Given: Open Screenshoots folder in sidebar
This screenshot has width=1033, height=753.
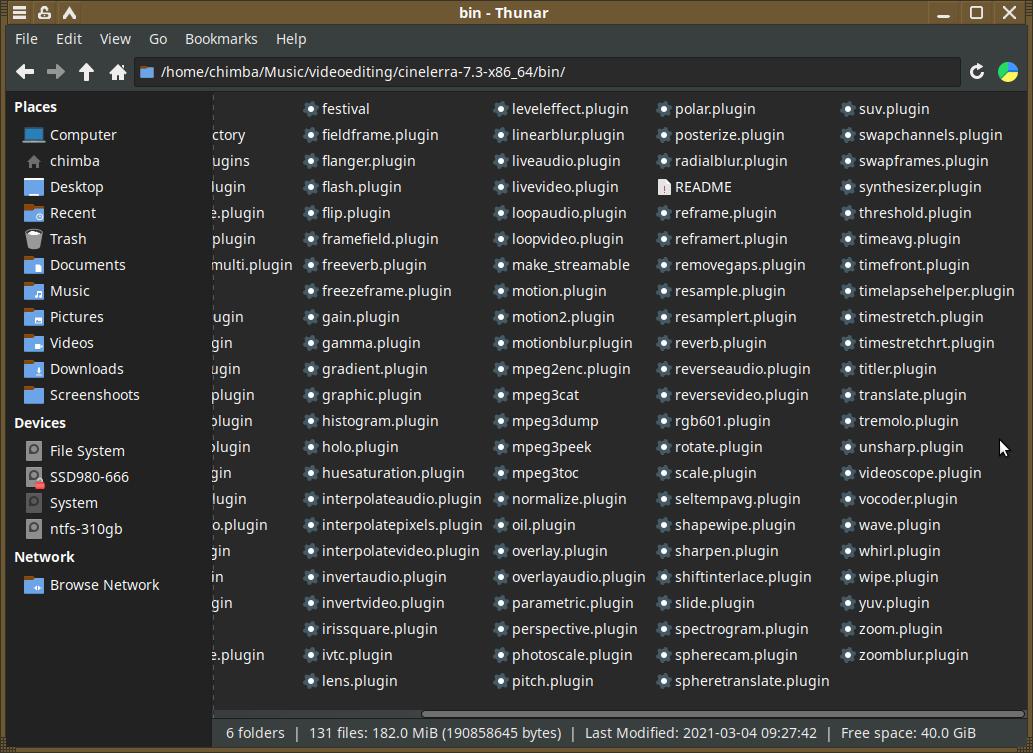Looking at the screenshot, I should click(x=82, y=395).
